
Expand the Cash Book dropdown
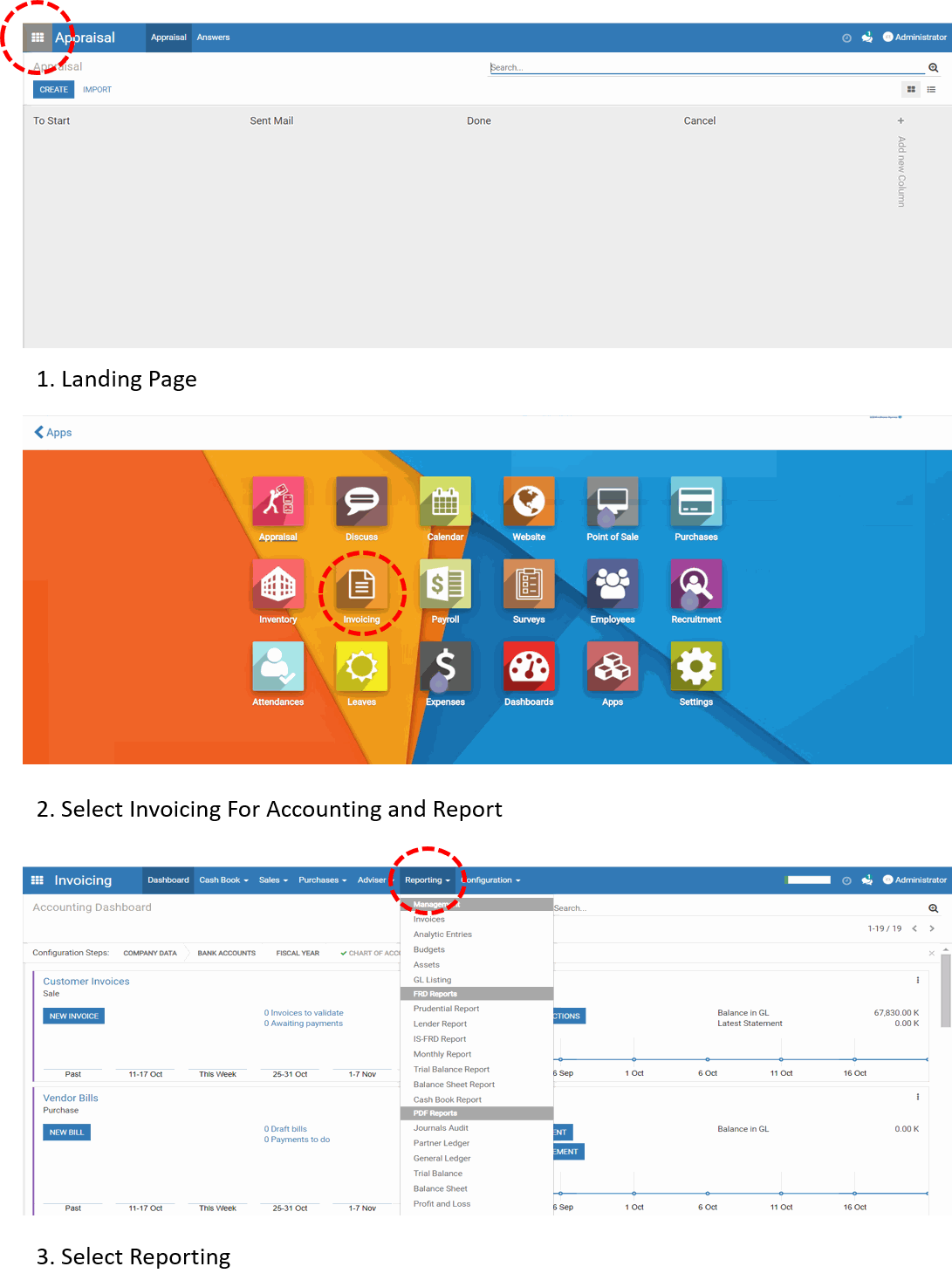click(223, 880)
